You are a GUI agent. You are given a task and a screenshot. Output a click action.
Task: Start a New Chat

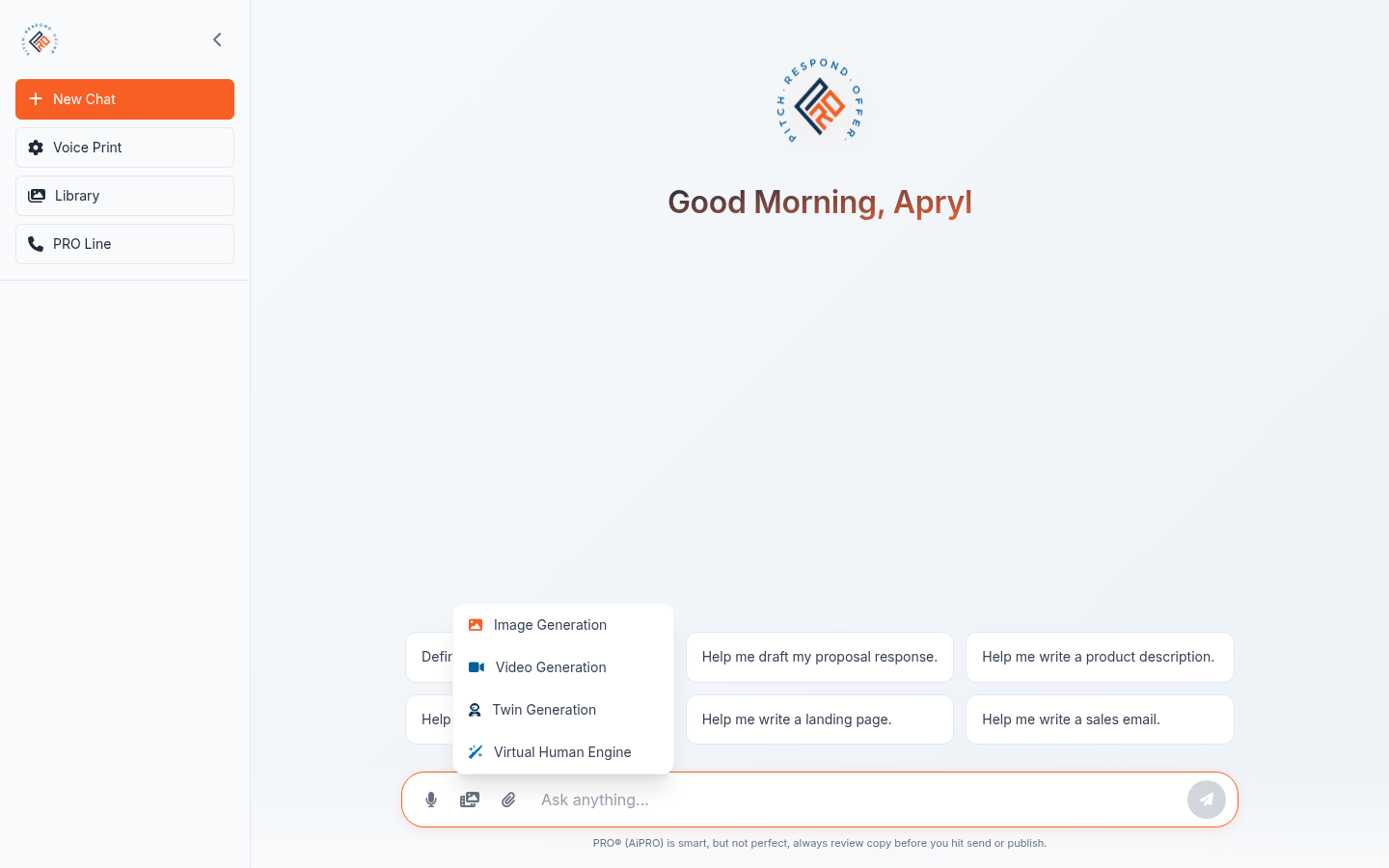click(x=124, y=99)
